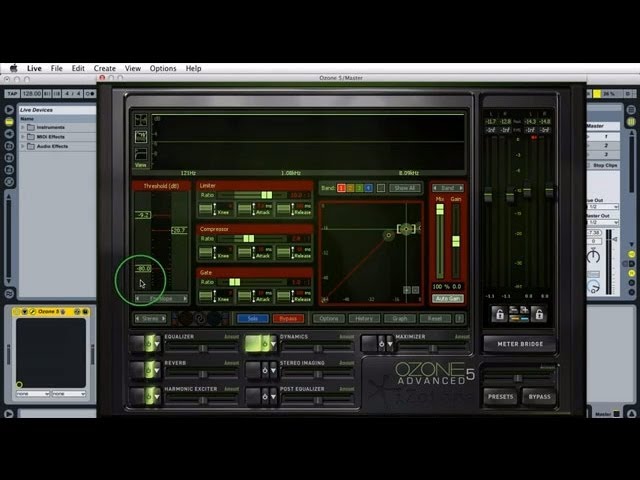Select the histogram view icon in Ozone

click(x=141, y=137)
